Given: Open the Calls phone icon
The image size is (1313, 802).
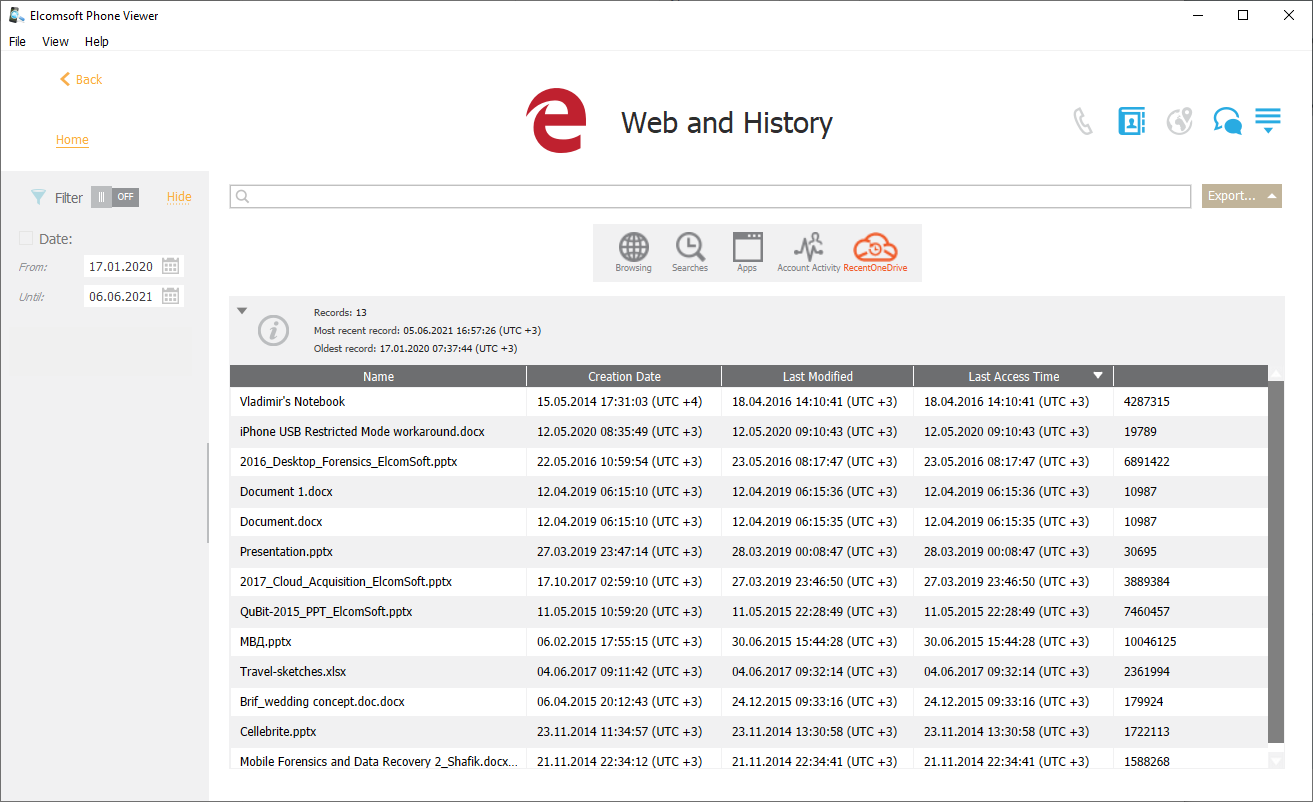Looking at the screenshot, I should [1083, 122].
